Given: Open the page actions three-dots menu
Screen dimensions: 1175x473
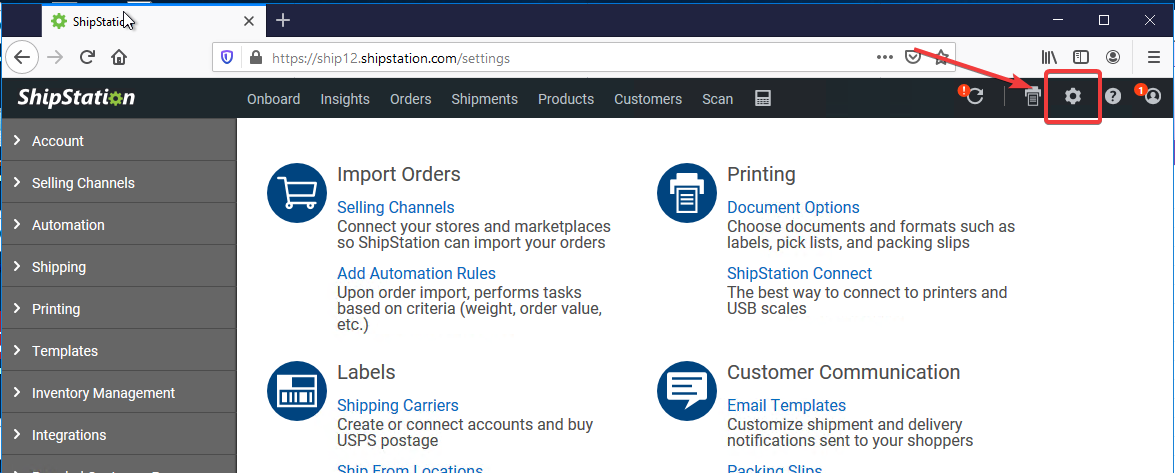Looking at the screenshot, I should point(884,58).
